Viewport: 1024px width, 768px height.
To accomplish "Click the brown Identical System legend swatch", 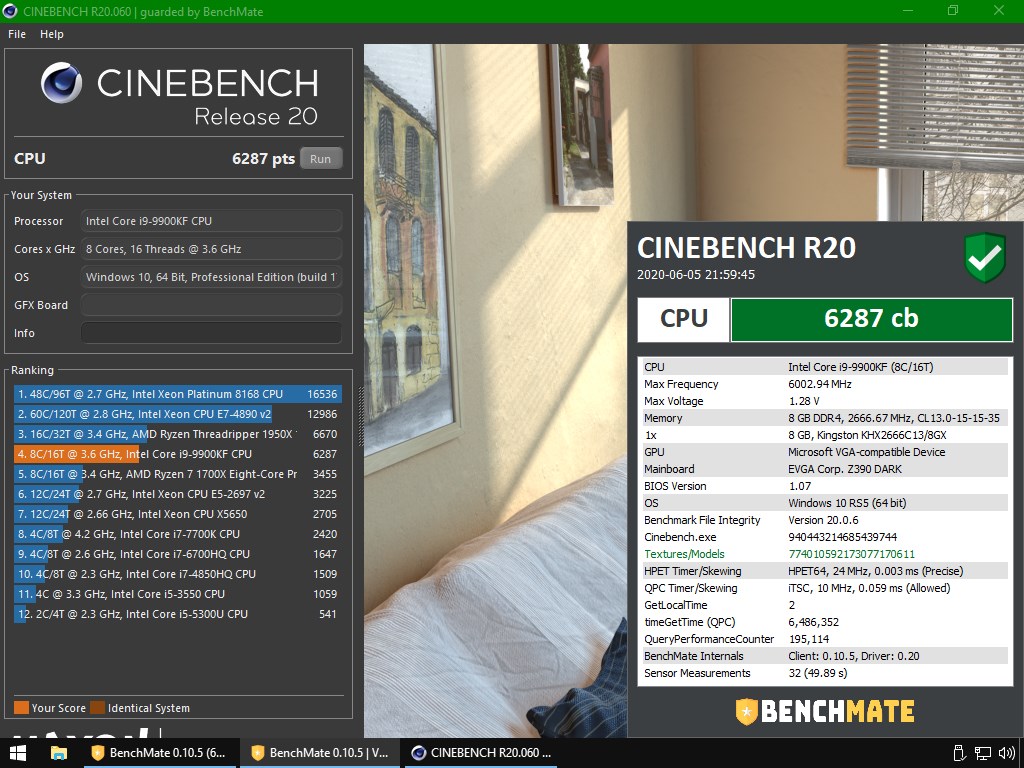I will click(97, 707).
